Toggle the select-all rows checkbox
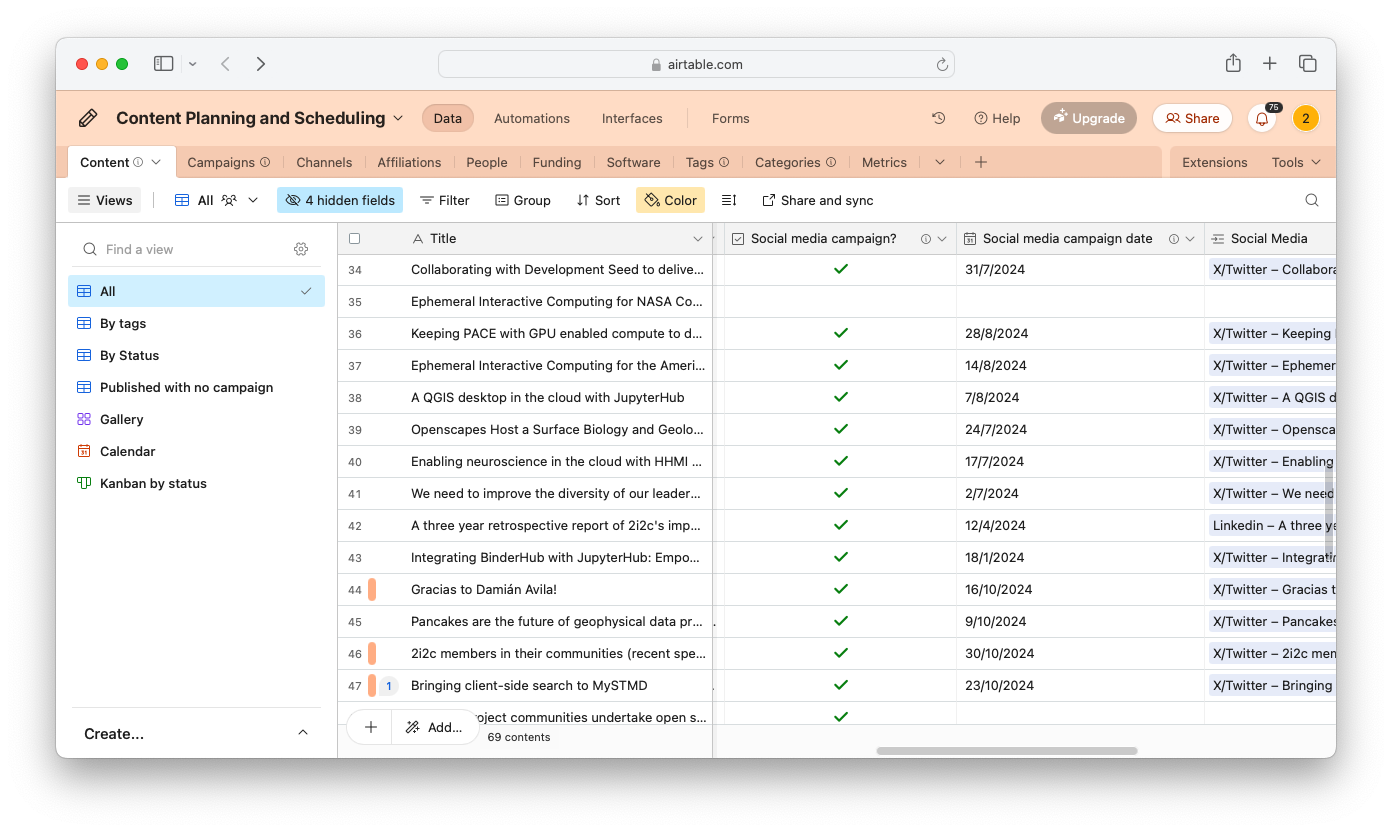The height and width of the screenshot is (832, 1392). tap(354, 239)
